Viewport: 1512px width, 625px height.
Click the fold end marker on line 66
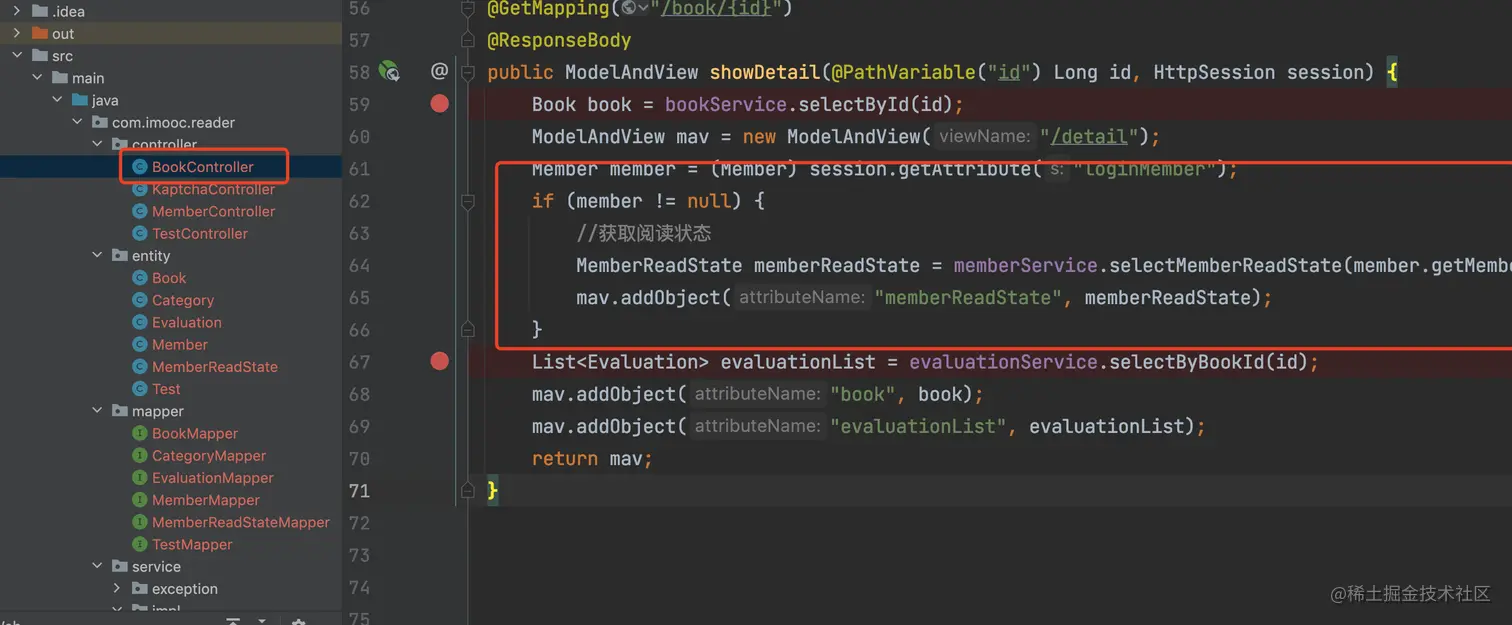tap(467, 329)
